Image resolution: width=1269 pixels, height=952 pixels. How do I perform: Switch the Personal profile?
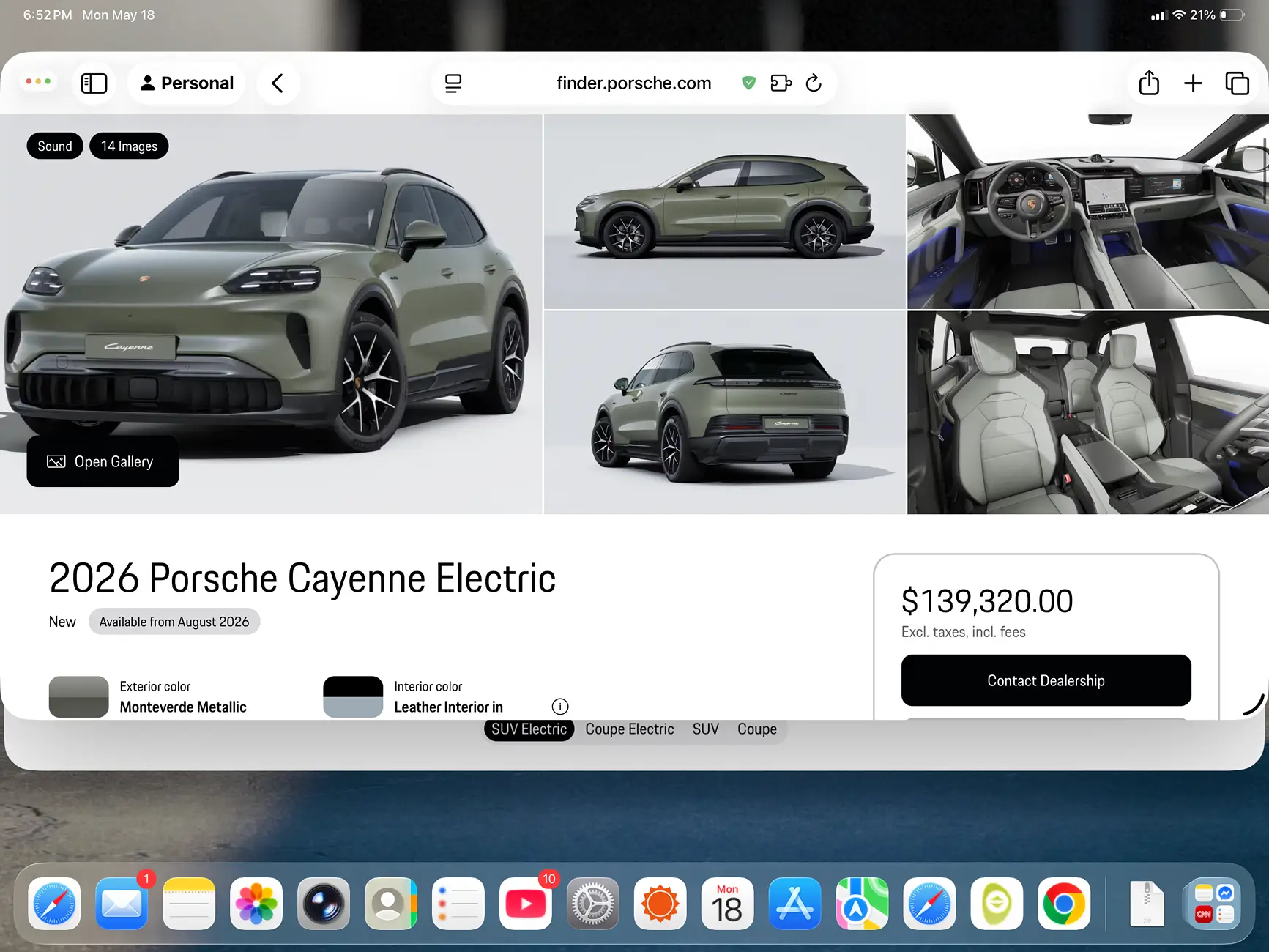point(187,83)
